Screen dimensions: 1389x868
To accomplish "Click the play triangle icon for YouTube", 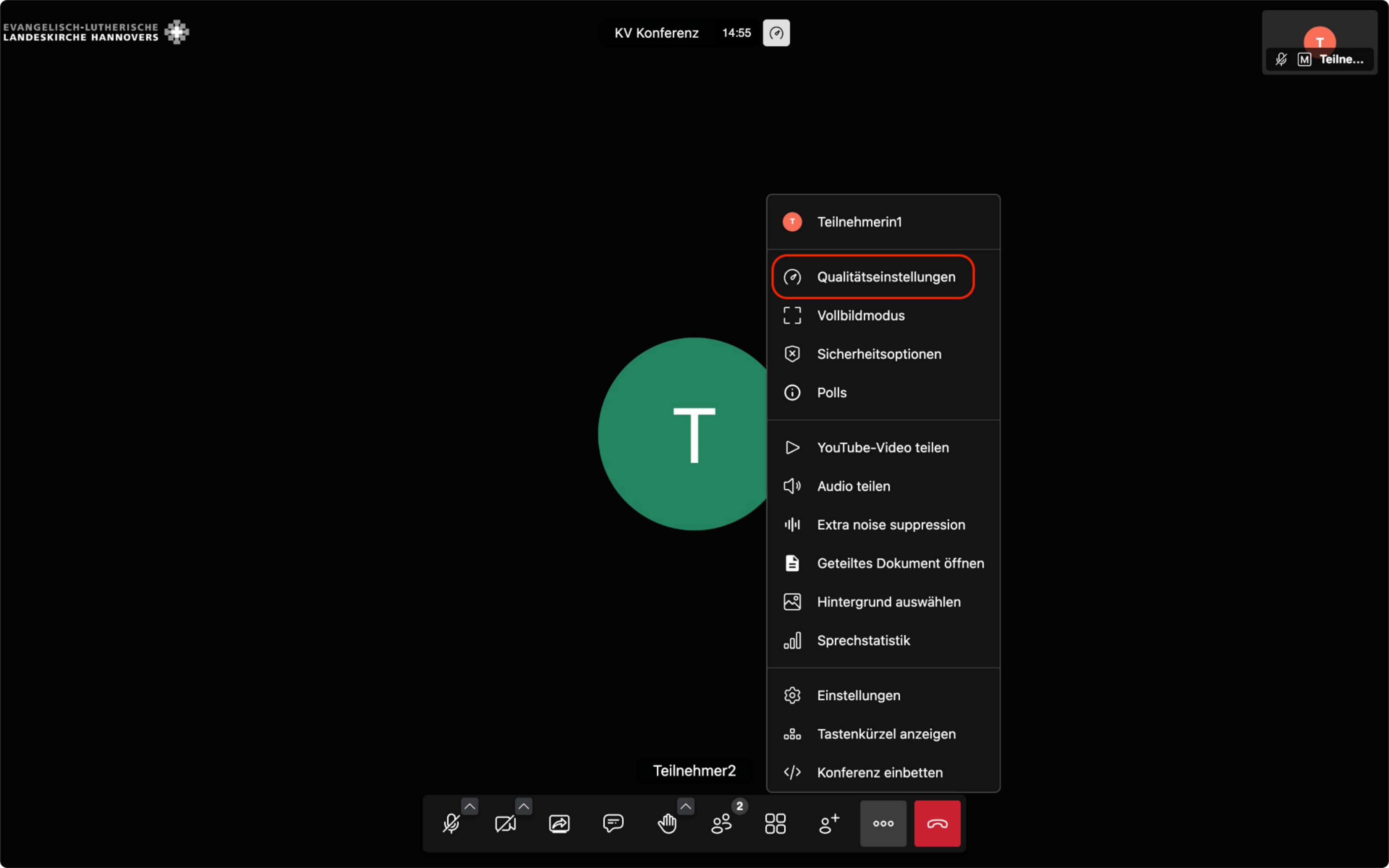I will [792, 447].
